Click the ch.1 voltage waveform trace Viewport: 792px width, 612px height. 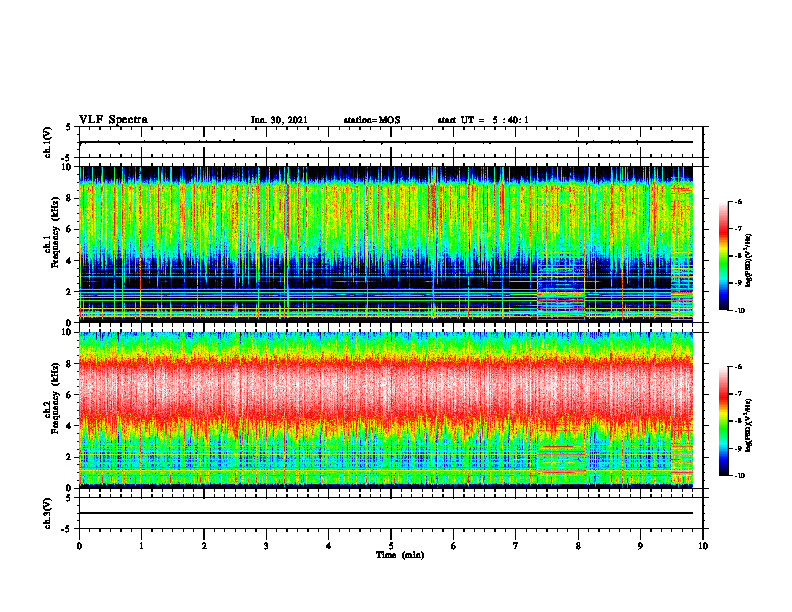point(386,142)
